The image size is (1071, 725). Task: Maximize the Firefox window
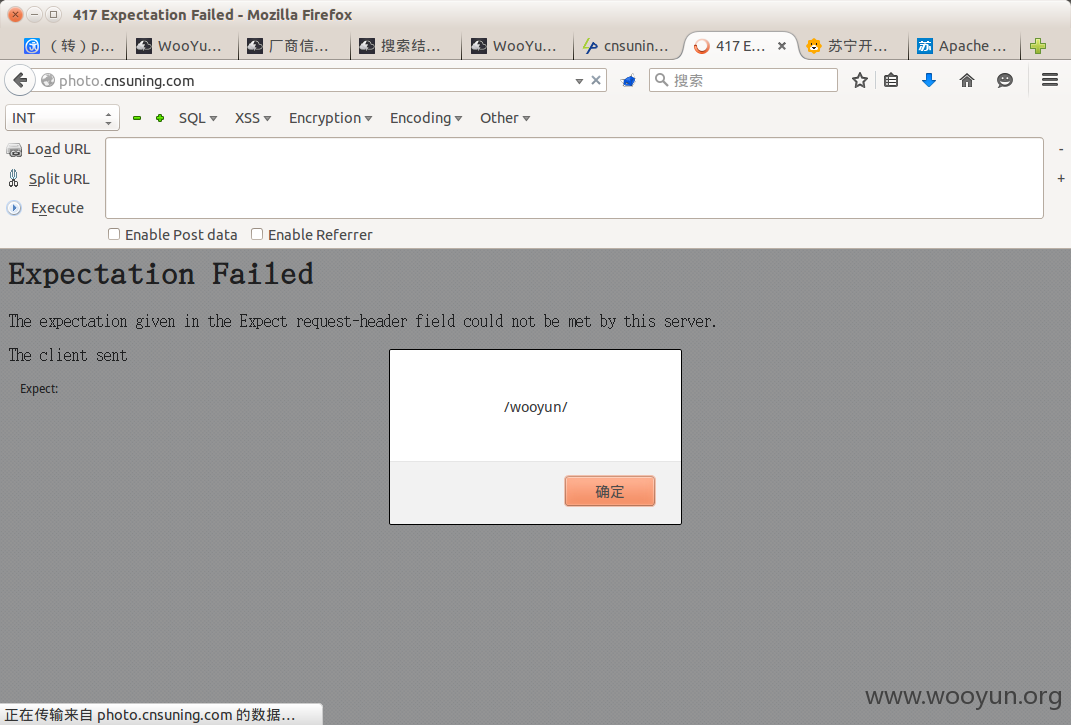point(53,14)
